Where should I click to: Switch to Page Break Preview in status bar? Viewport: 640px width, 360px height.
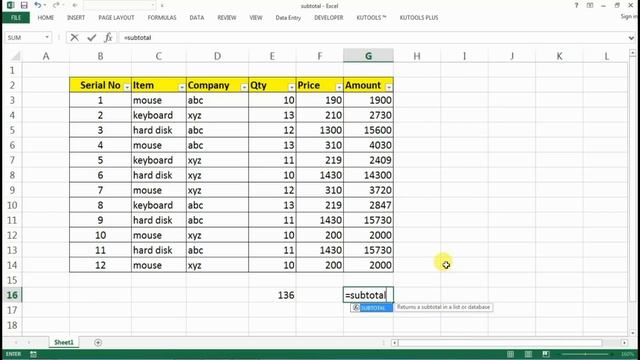[x=546, y=354]
